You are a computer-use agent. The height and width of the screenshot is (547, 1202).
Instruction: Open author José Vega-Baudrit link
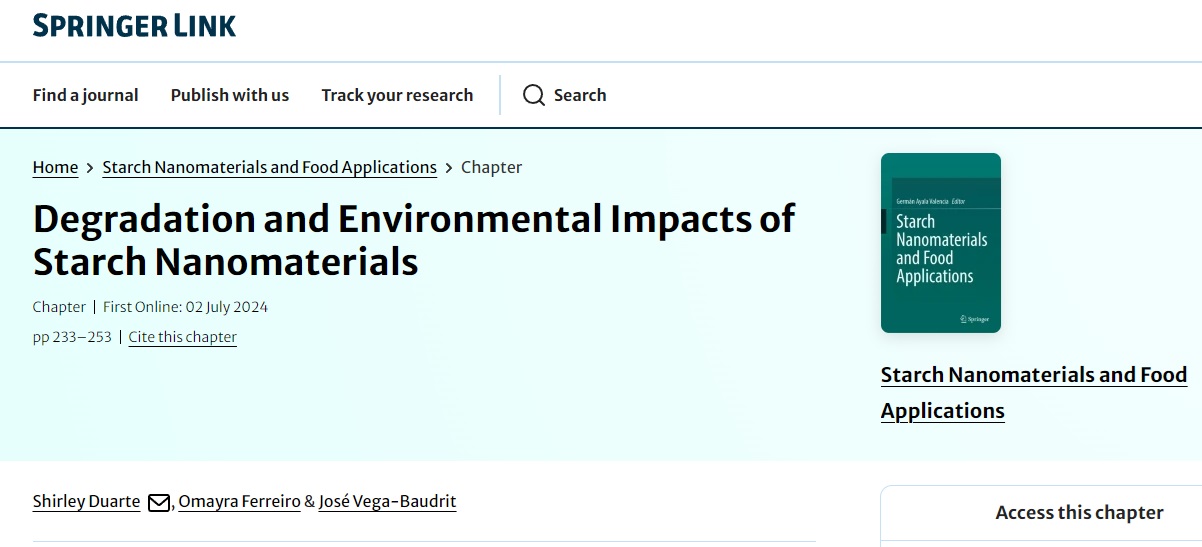tap(387, 501)
